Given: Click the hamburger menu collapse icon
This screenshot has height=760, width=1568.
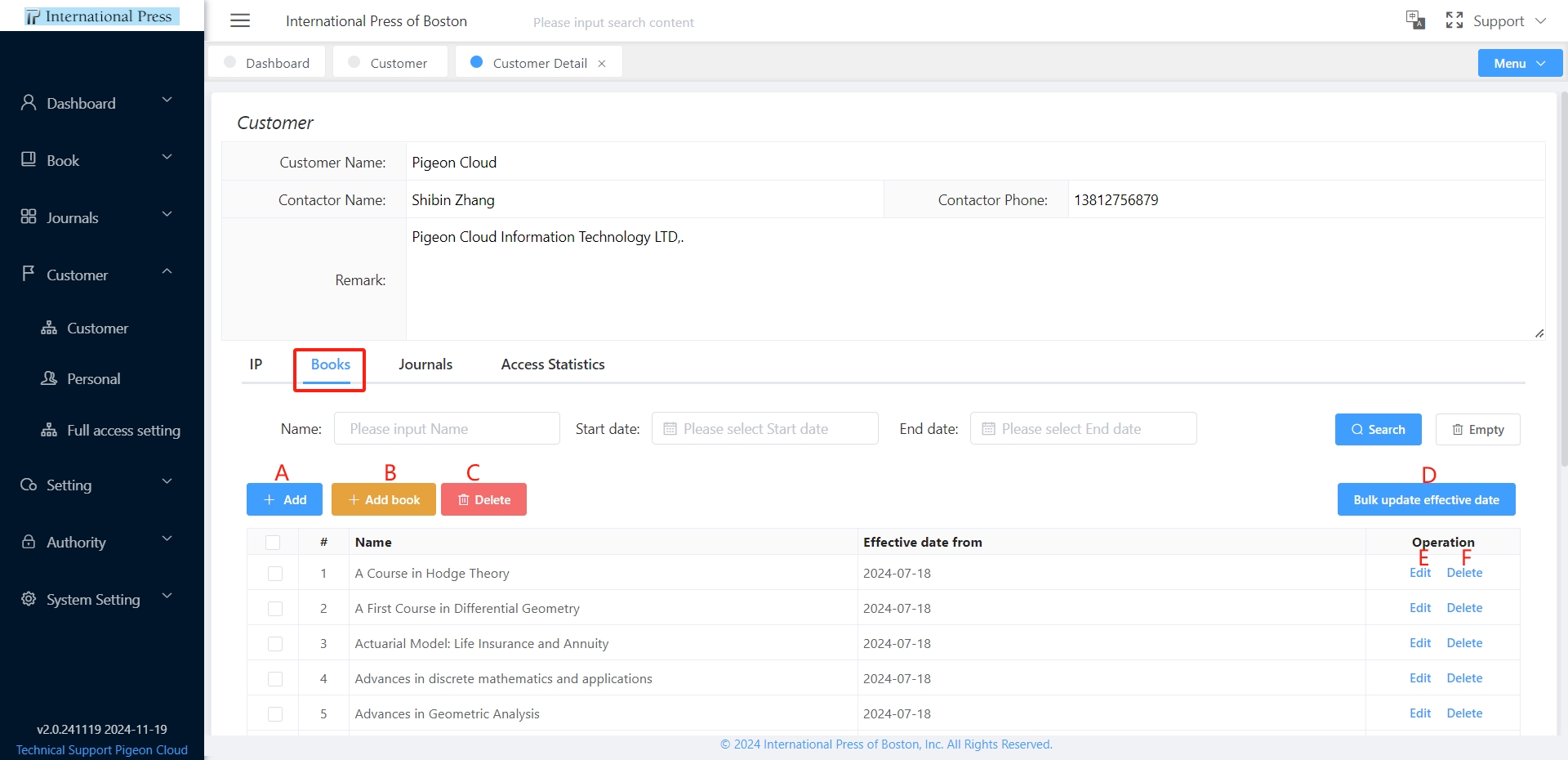Looking at the screenshot, I should pos(240,20).
